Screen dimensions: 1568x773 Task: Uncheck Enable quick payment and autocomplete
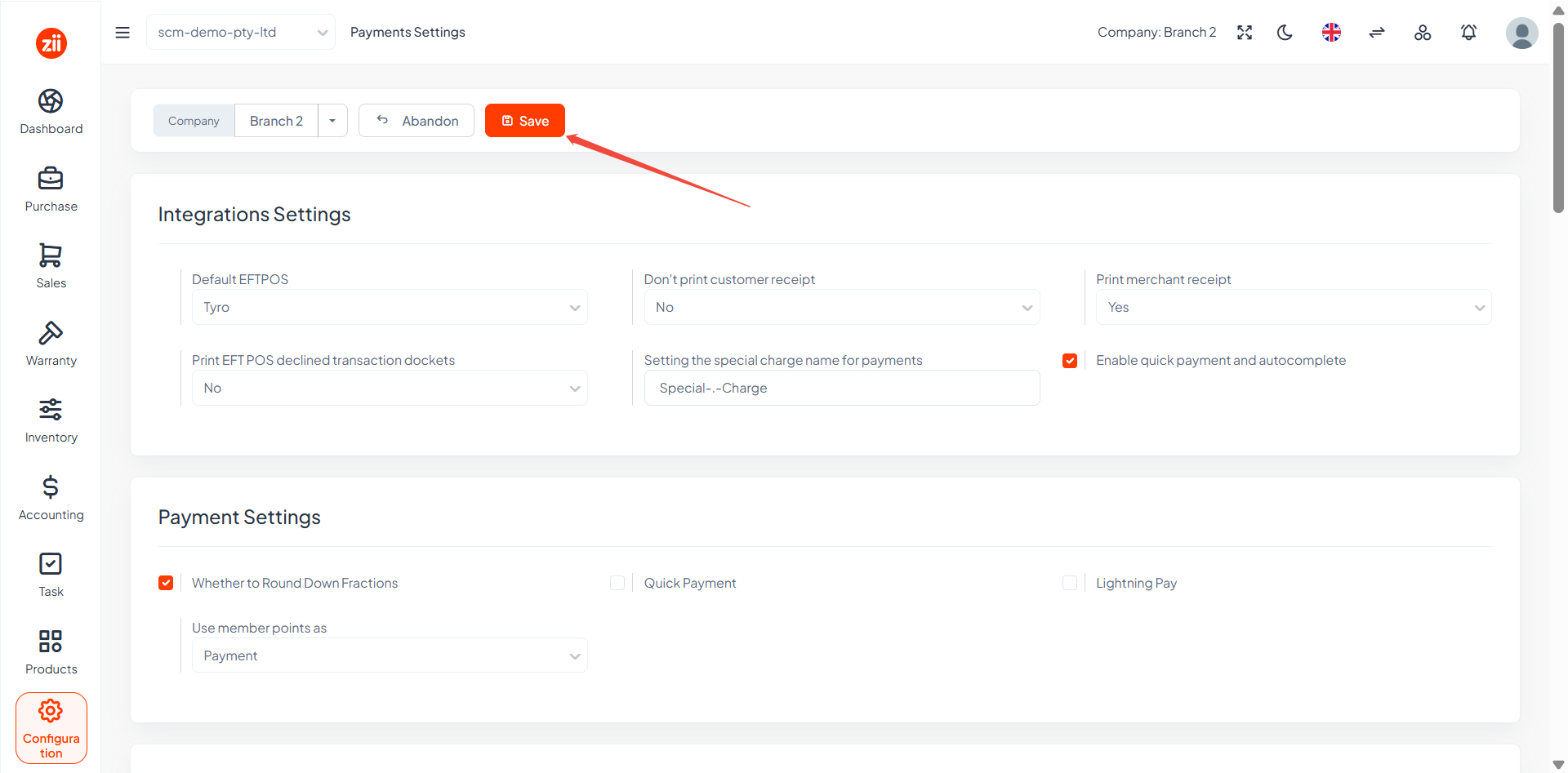(1069, 361)
